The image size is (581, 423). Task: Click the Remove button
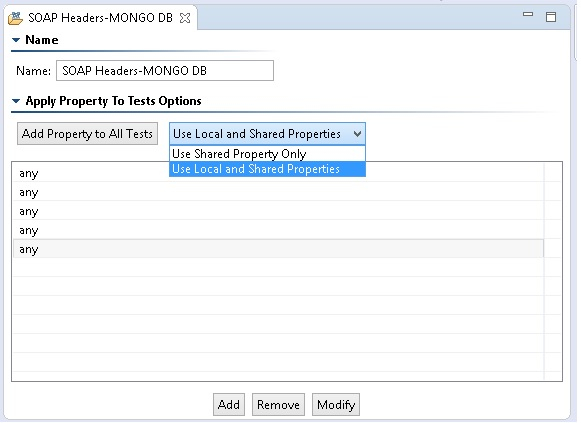coord(278,404)
